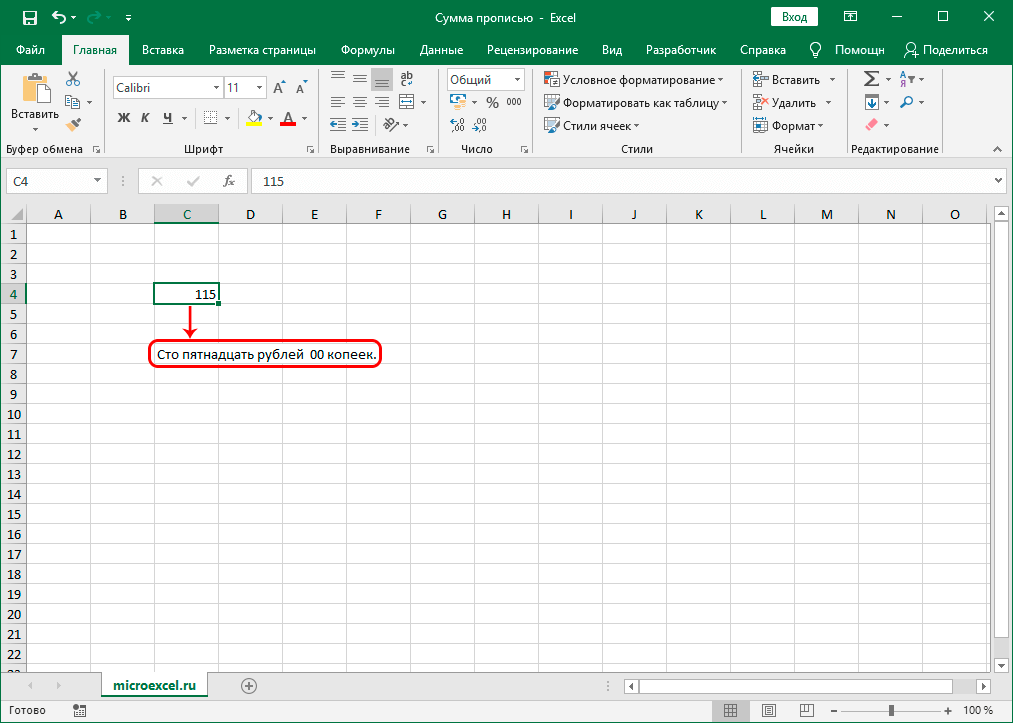Undo the last action
This screenshot has height=723, width=1013.
tap(59, 17)
